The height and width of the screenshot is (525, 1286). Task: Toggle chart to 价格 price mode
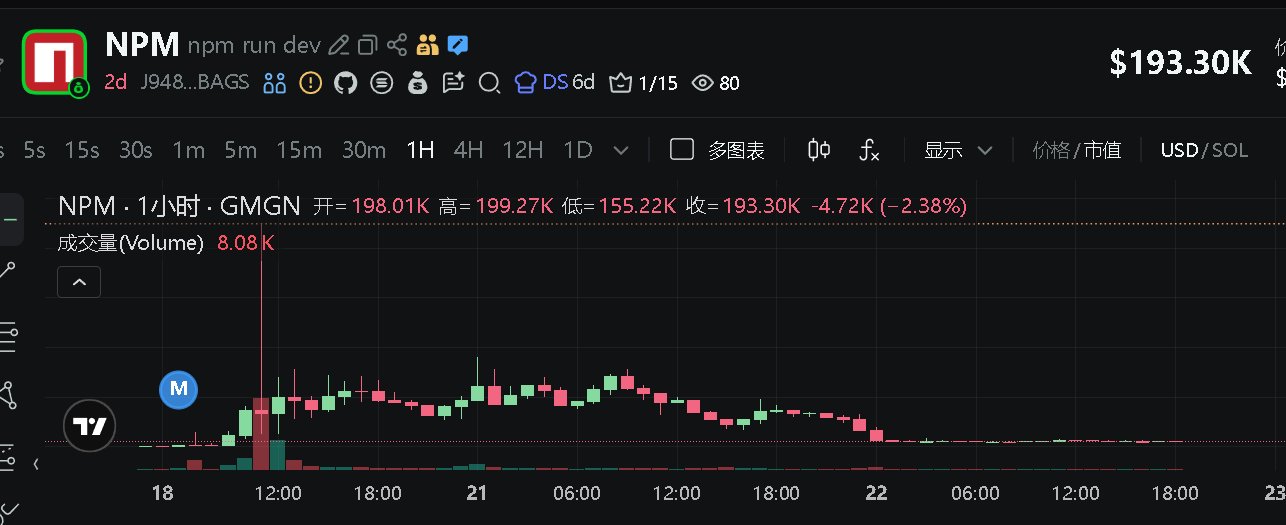click(x=1051, y=150)
